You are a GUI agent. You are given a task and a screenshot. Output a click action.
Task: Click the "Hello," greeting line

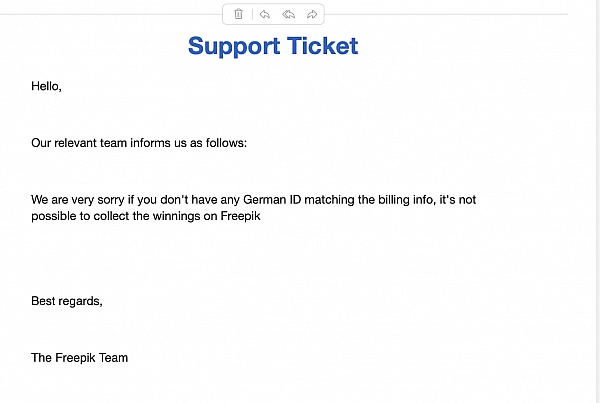pyautogui.click(x=46, y=86)
